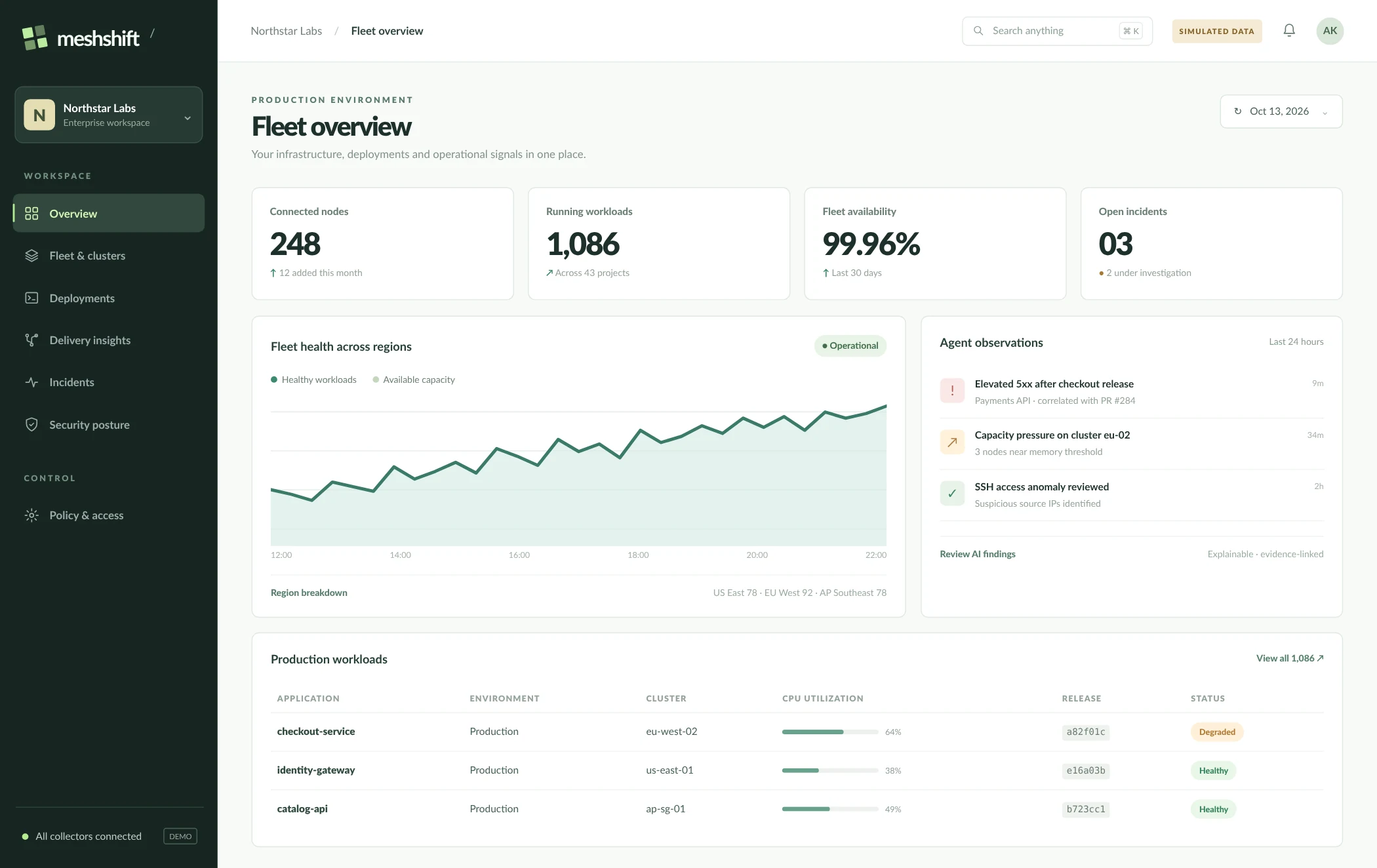Open the Open incidents card

click(x=1211, y=243)
